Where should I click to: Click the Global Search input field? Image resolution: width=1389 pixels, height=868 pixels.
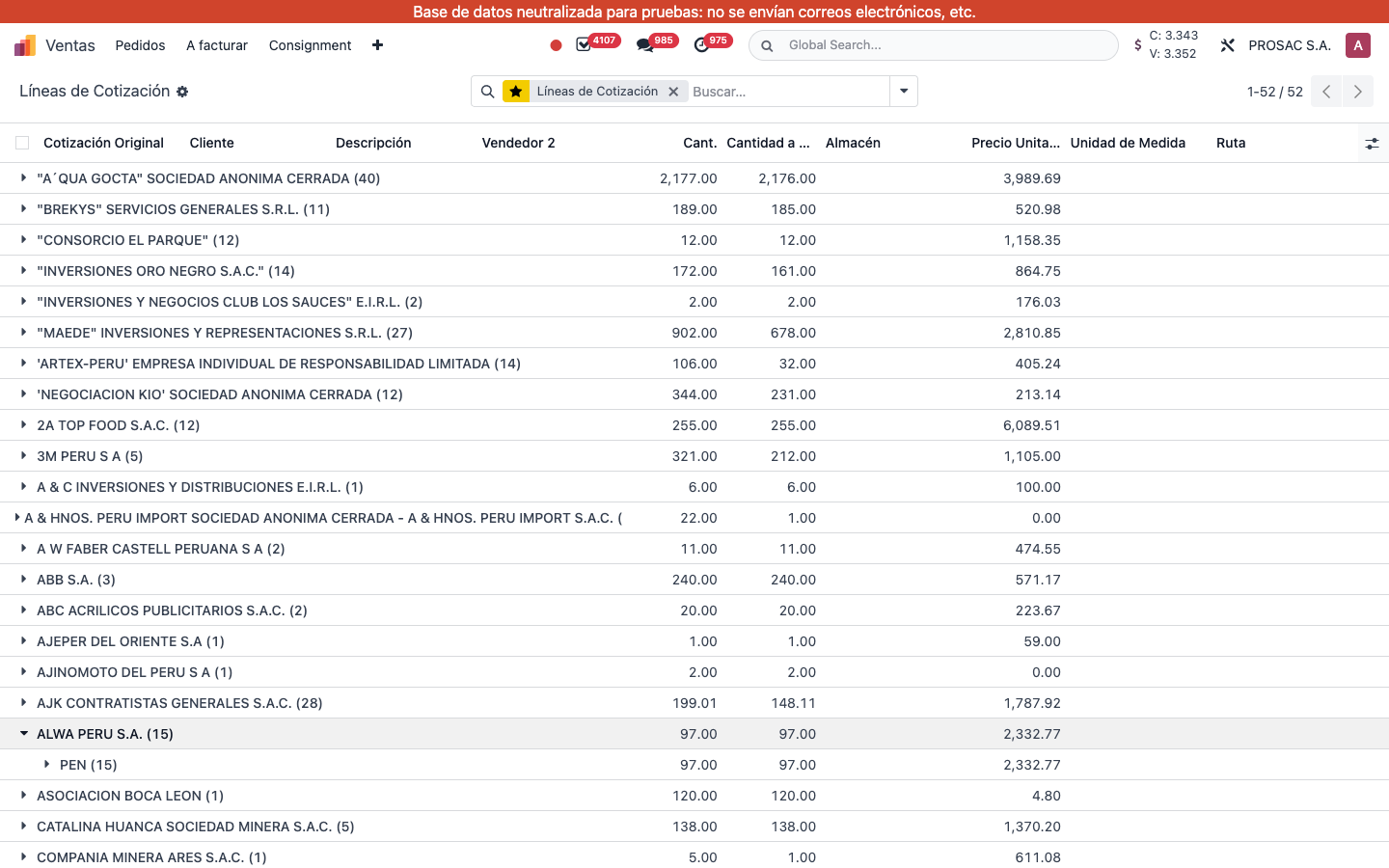[x=945, y=45]
